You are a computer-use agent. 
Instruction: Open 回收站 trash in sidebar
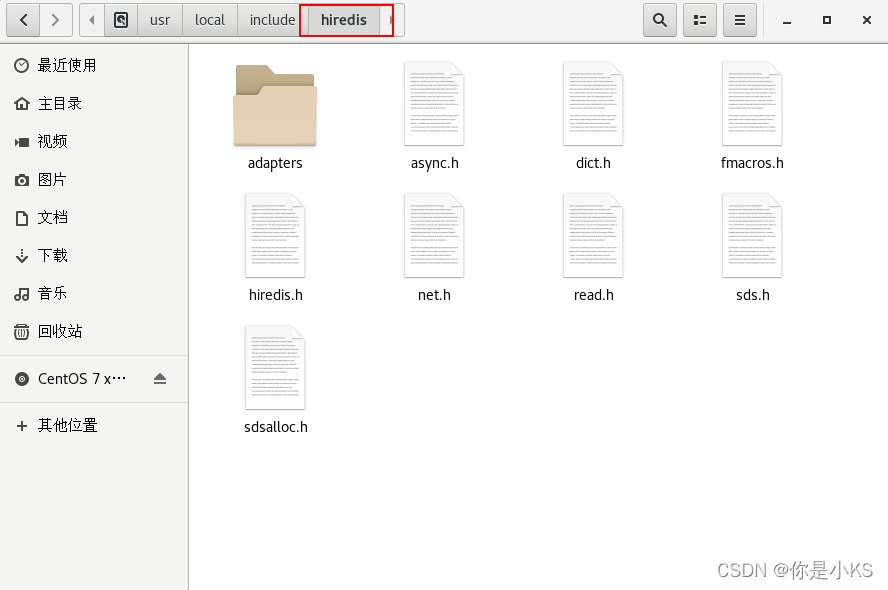[94, 332]
